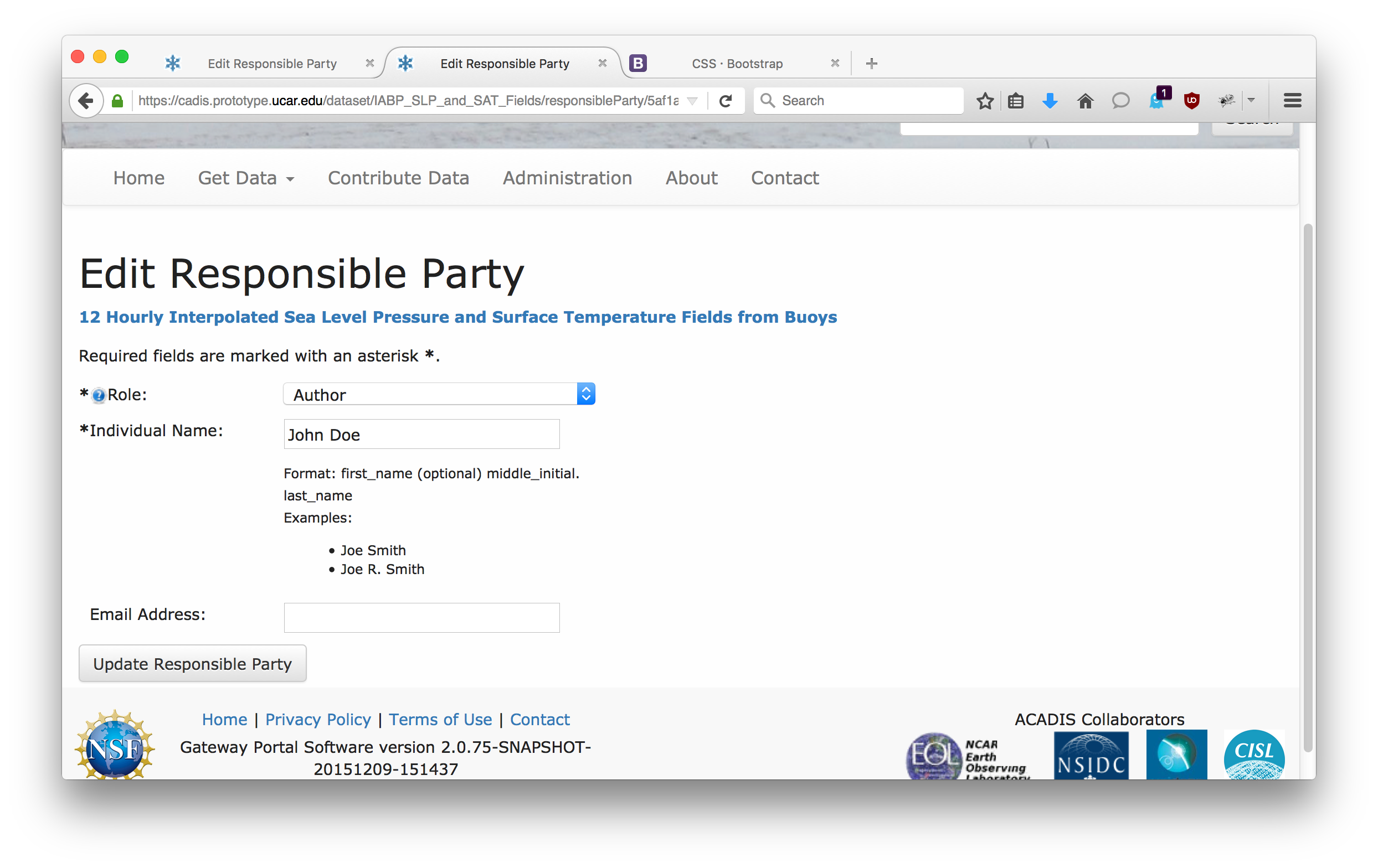The image size is (1378, 868).
Task: Click the notification bell with badge
Action: pyautogui.click(x=1157, y=101)
